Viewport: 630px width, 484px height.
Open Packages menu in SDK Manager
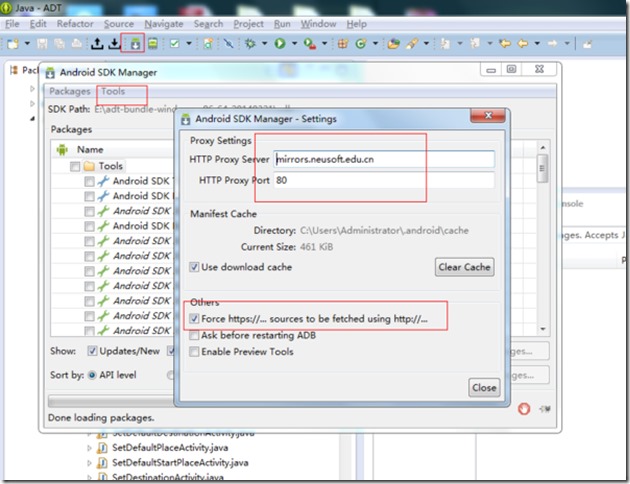pyautogui.click(x=70, y=91)
